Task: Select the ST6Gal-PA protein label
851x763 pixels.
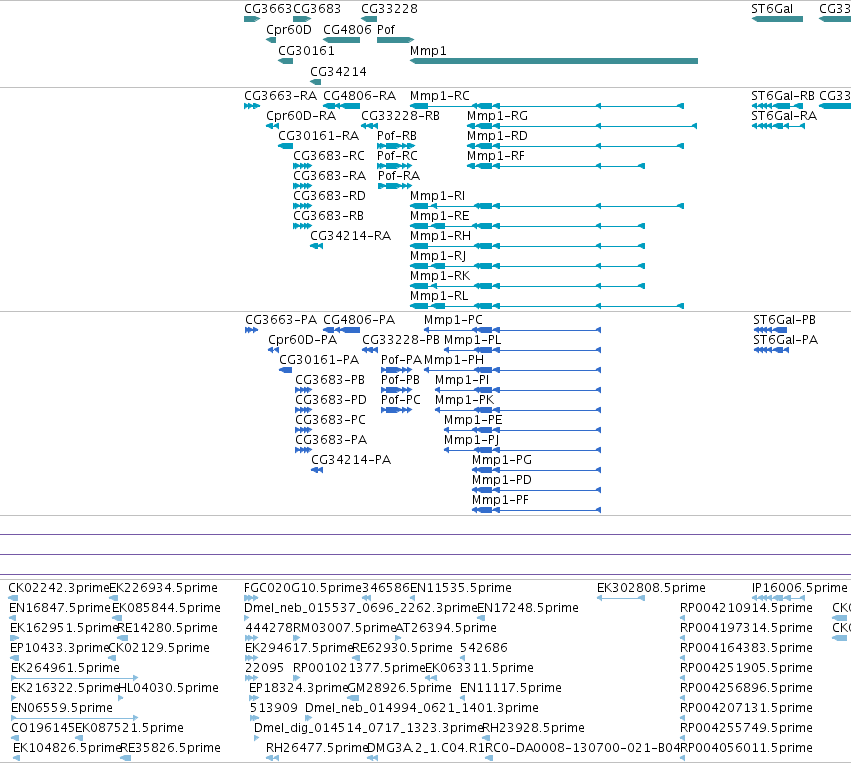Action: [785, 340]
